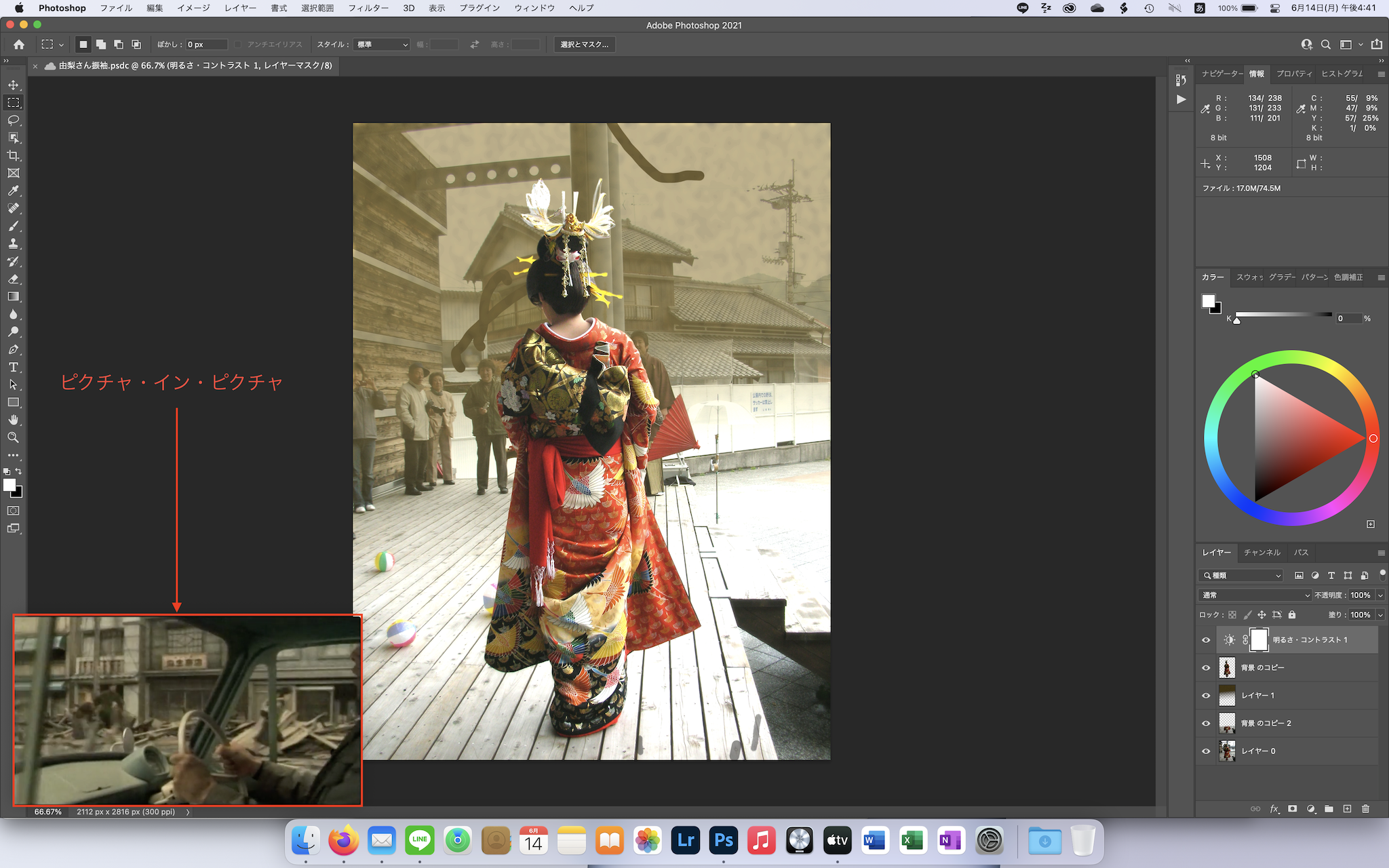Hide the レイヤー 0 layer
Screen dimensions: 1389x868
tap(1206, 751)
